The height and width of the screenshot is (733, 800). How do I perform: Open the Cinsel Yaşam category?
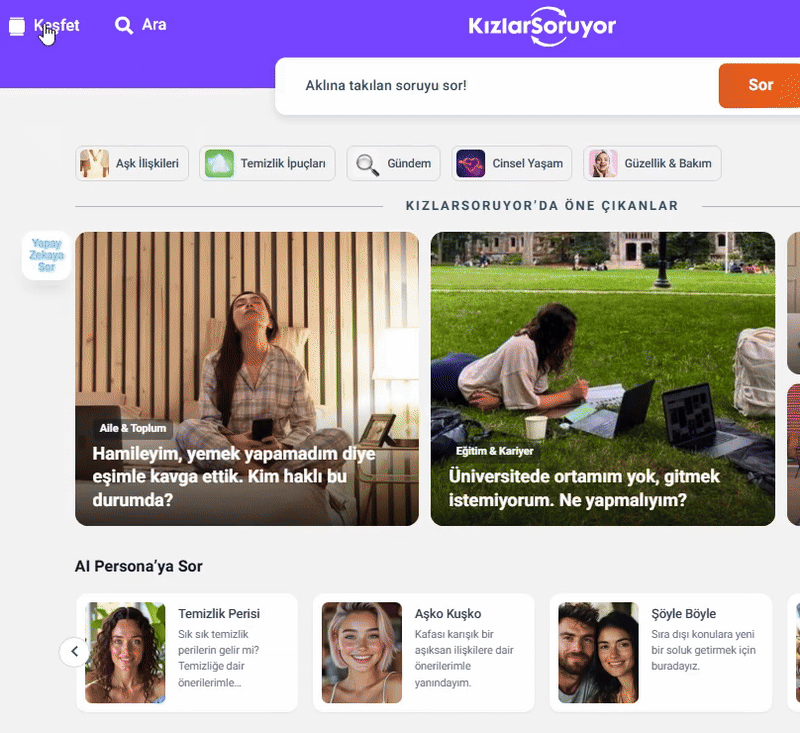tap(512, 163)
